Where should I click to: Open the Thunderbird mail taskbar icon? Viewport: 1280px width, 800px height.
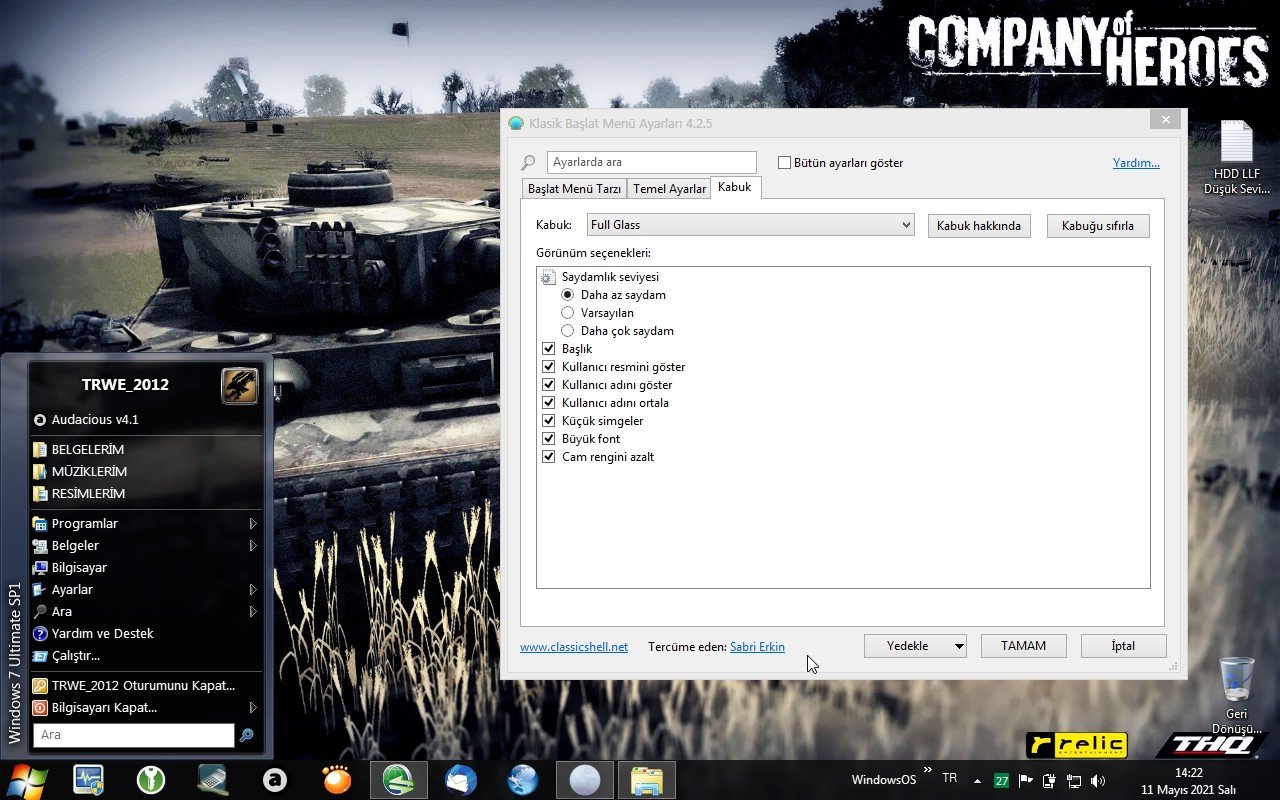tap(461, 780)
